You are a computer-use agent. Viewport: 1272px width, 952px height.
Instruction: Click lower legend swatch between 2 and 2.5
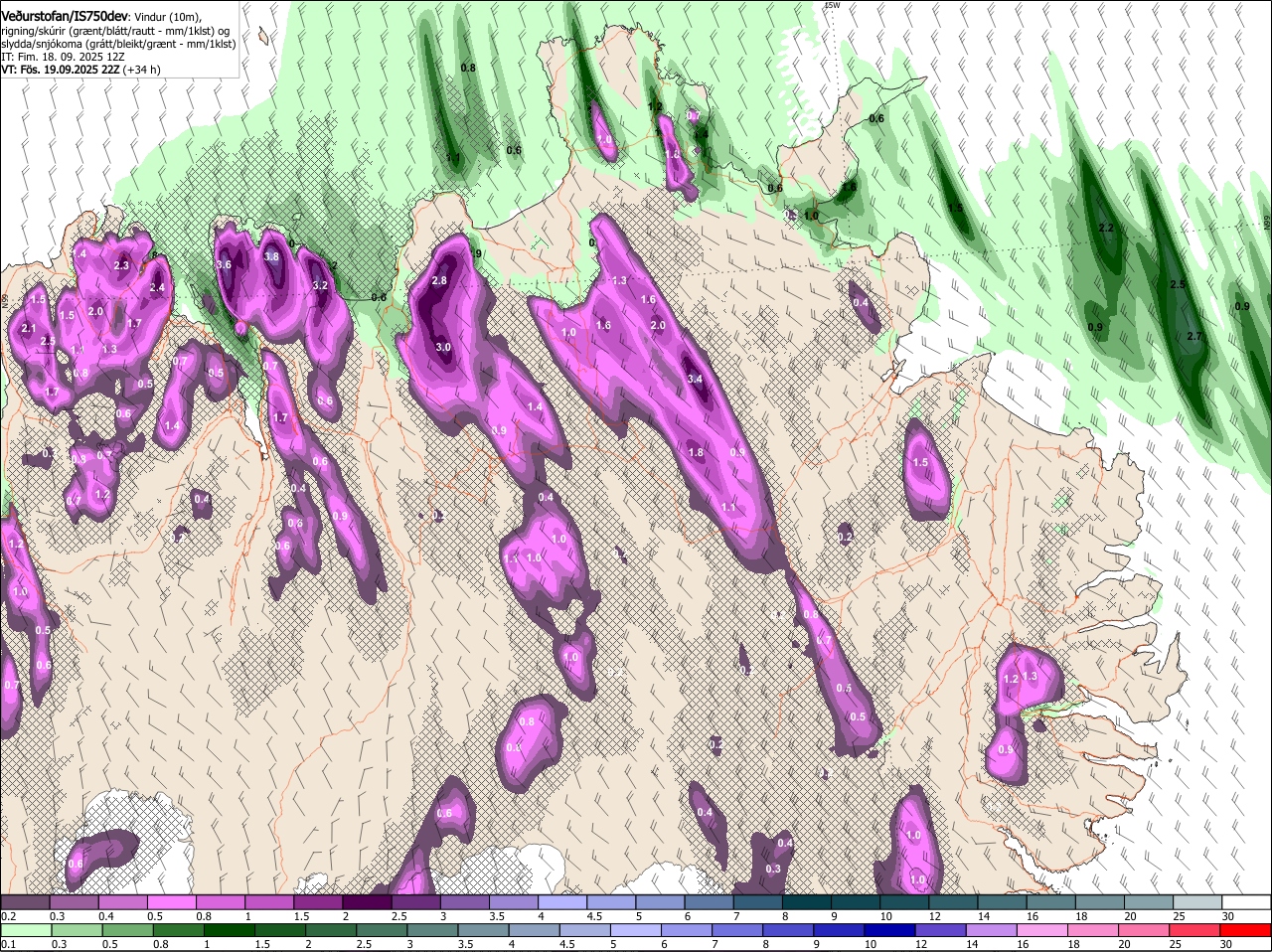point(331,929)
